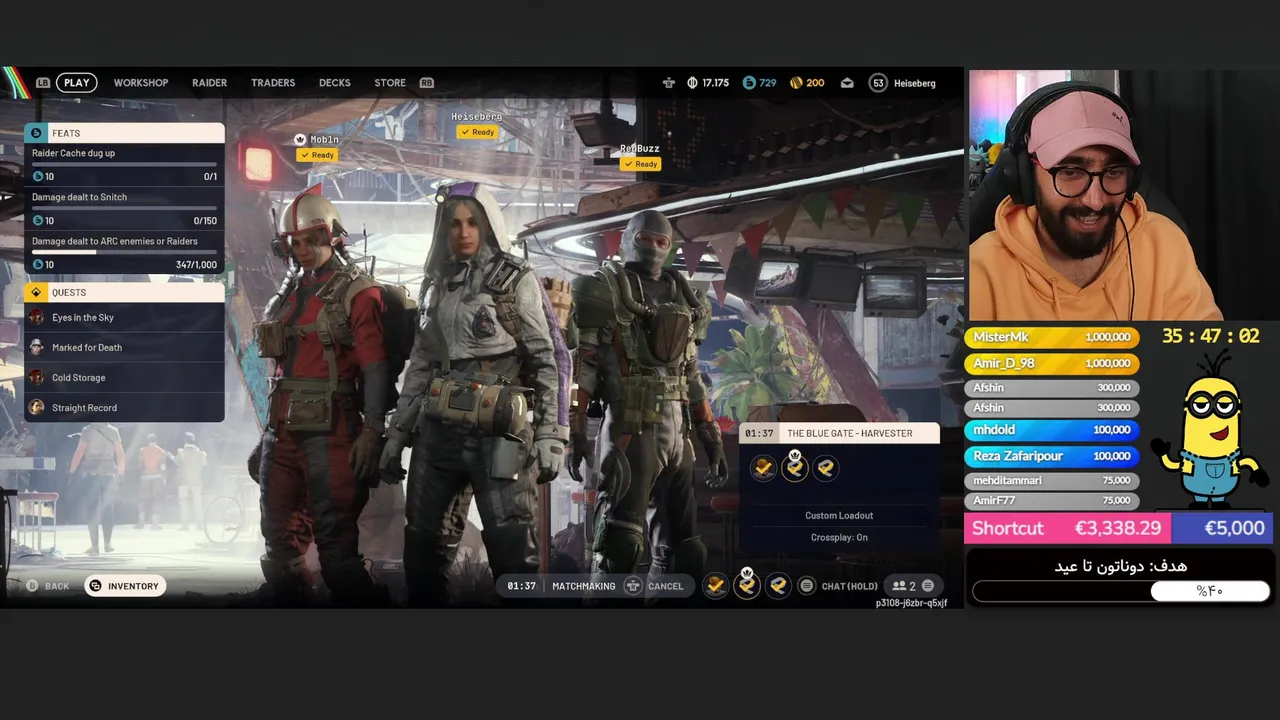The image size is (1280, 720).
Task: Click the Raider Cache dug up progress bar
Action: pos(124,164)
